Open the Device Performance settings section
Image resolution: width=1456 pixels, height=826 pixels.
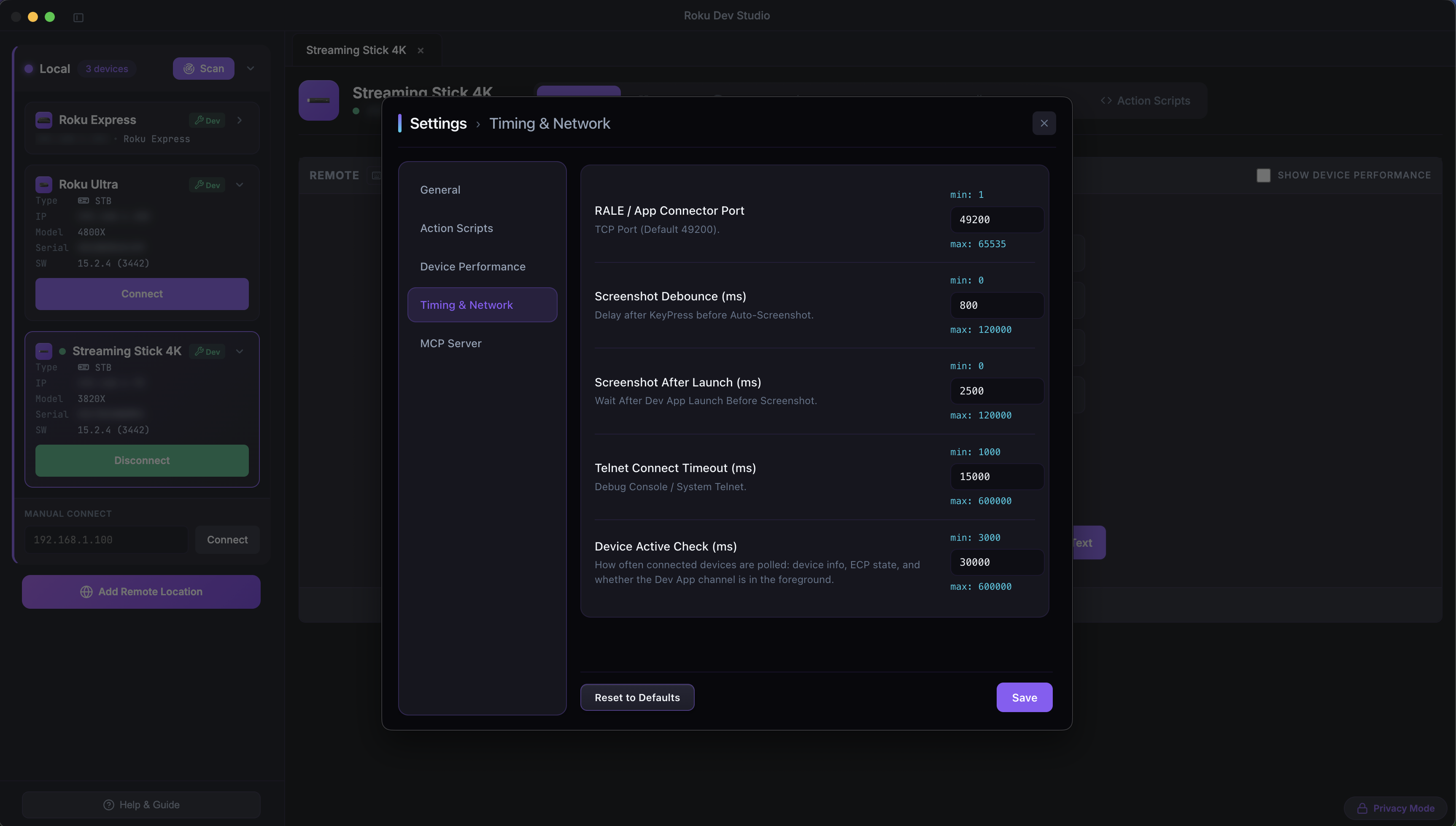pos(482,267)
